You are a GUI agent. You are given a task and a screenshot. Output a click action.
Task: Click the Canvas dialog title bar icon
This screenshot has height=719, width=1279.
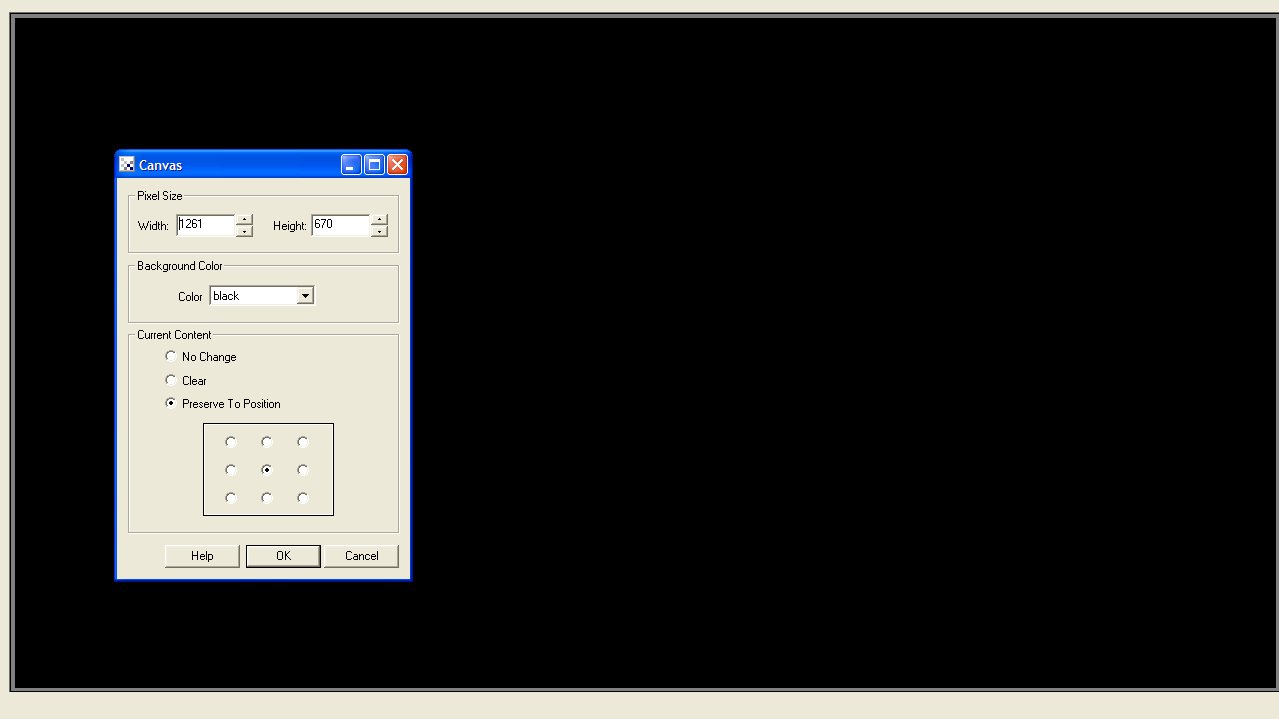[x=127, y=165]
